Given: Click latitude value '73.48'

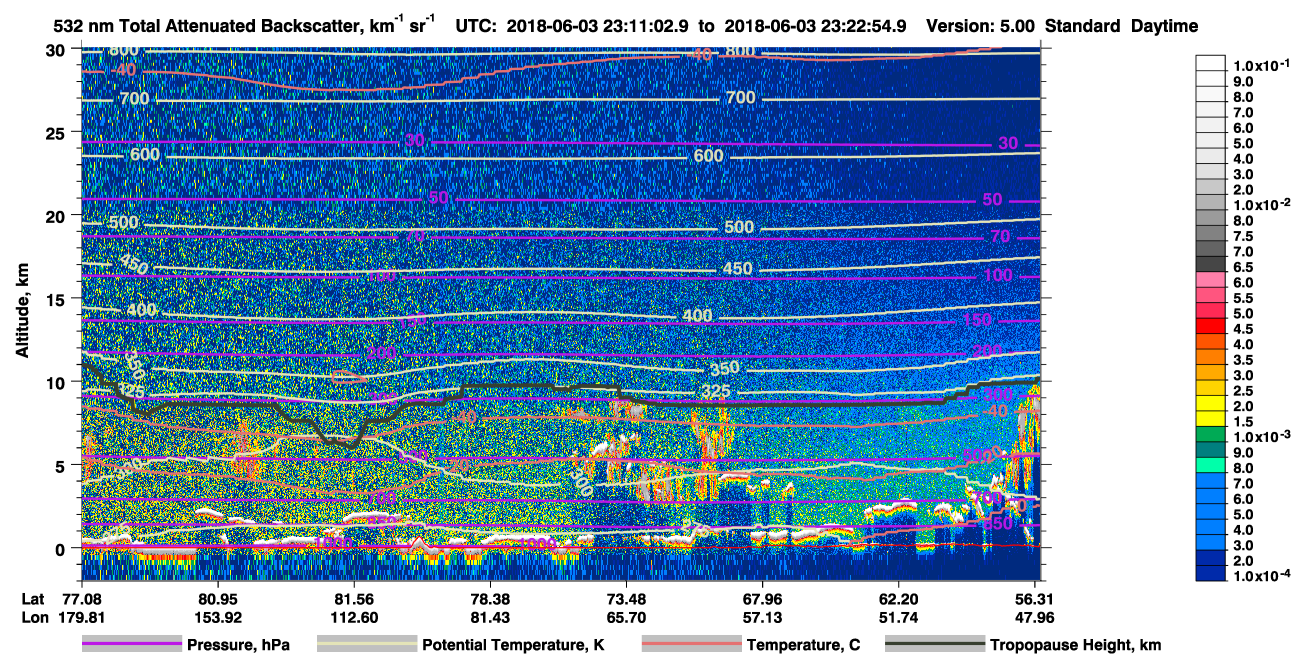Looking at the screenshot, I should 626,598.
